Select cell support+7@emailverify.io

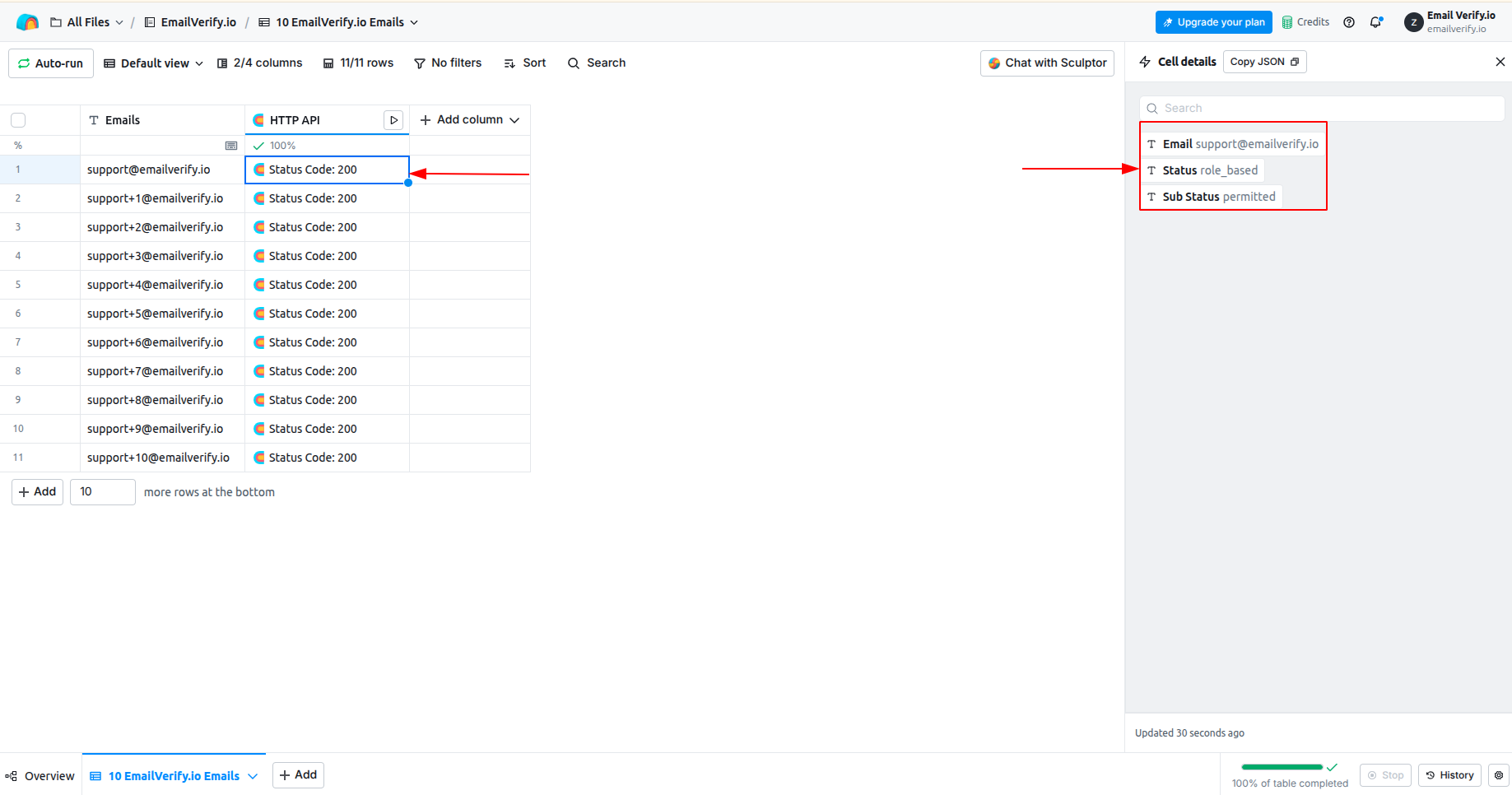pyautogui.click(x=163, y=371)
